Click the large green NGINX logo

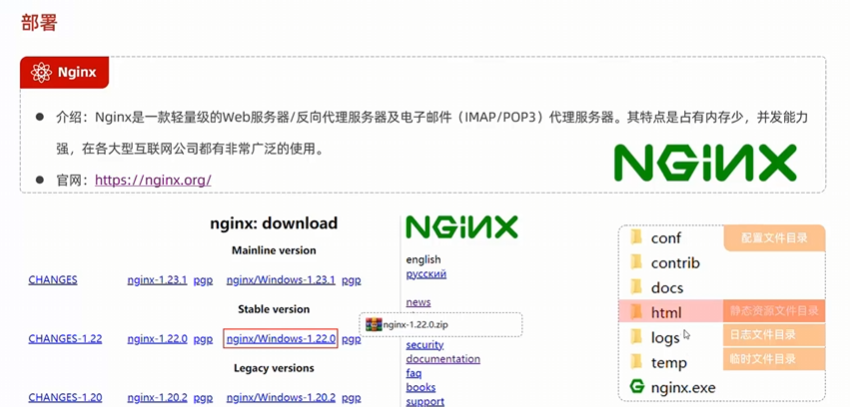click(705, 162)
